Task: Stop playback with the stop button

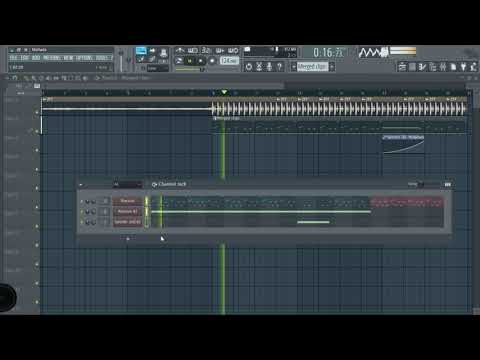Action: [x=201, y=61]
